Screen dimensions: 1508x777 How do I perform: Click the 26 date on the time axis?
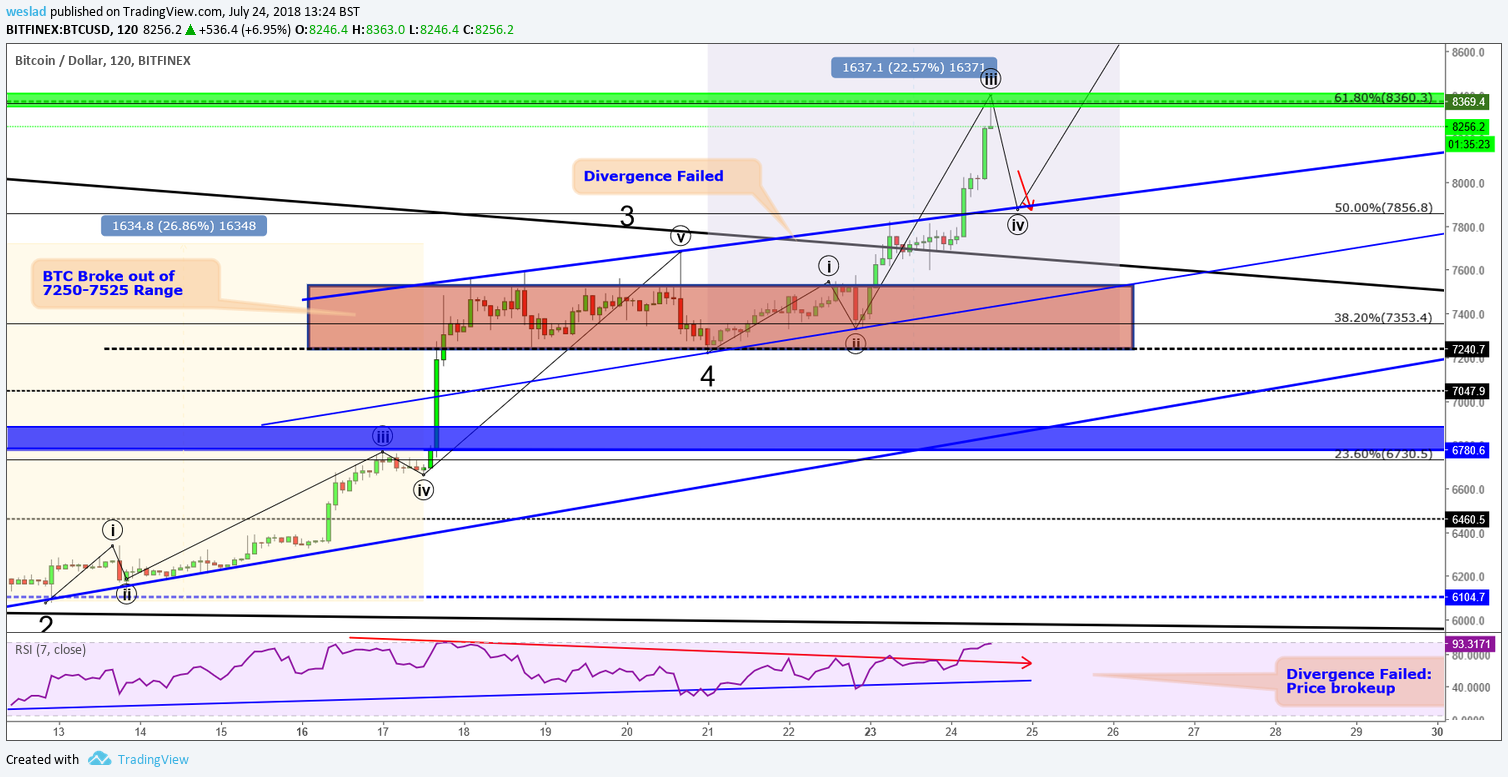pos(1113,731)
